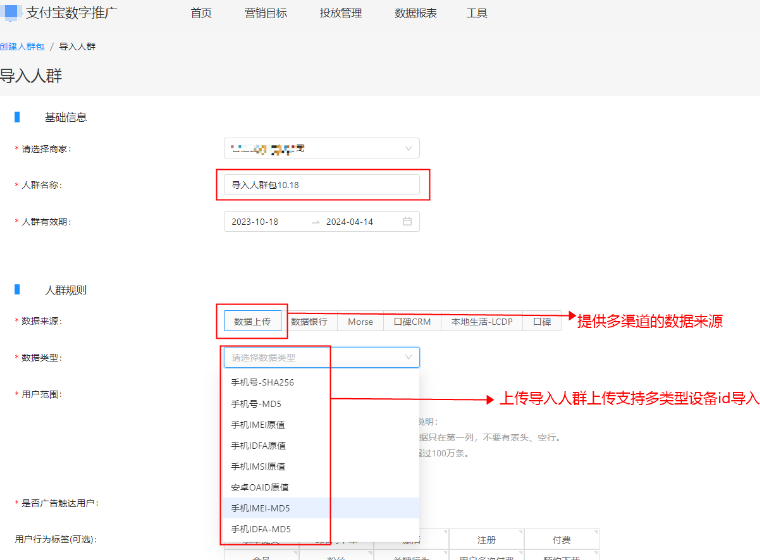The height and width of the screenshot is (560, 760).
Task: Click the 基础信息 section heading
Action: (x=65, y=117)
